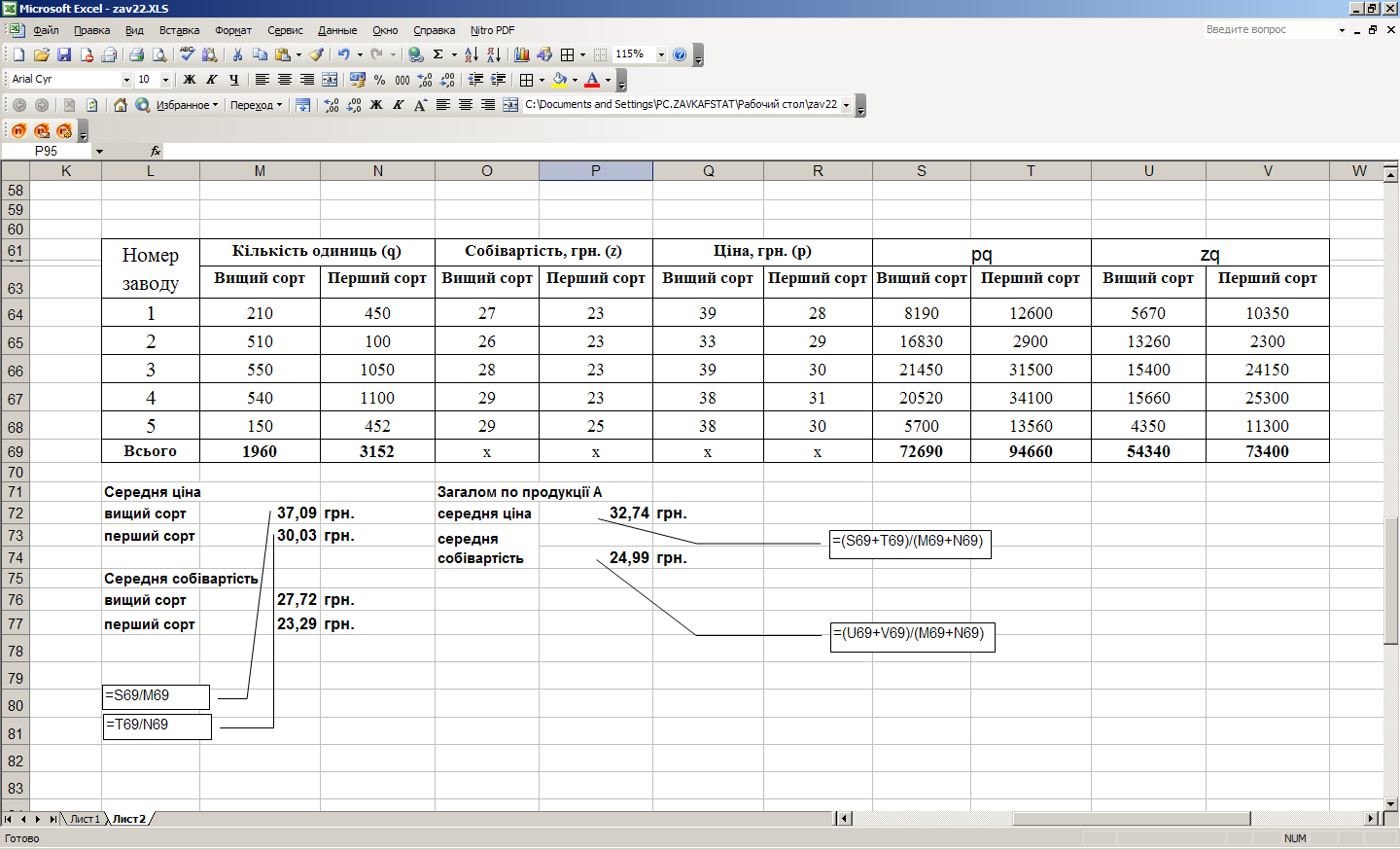Expand the file path address dropdown
This screenshot has width=1400, height=850.
point(846,105)
